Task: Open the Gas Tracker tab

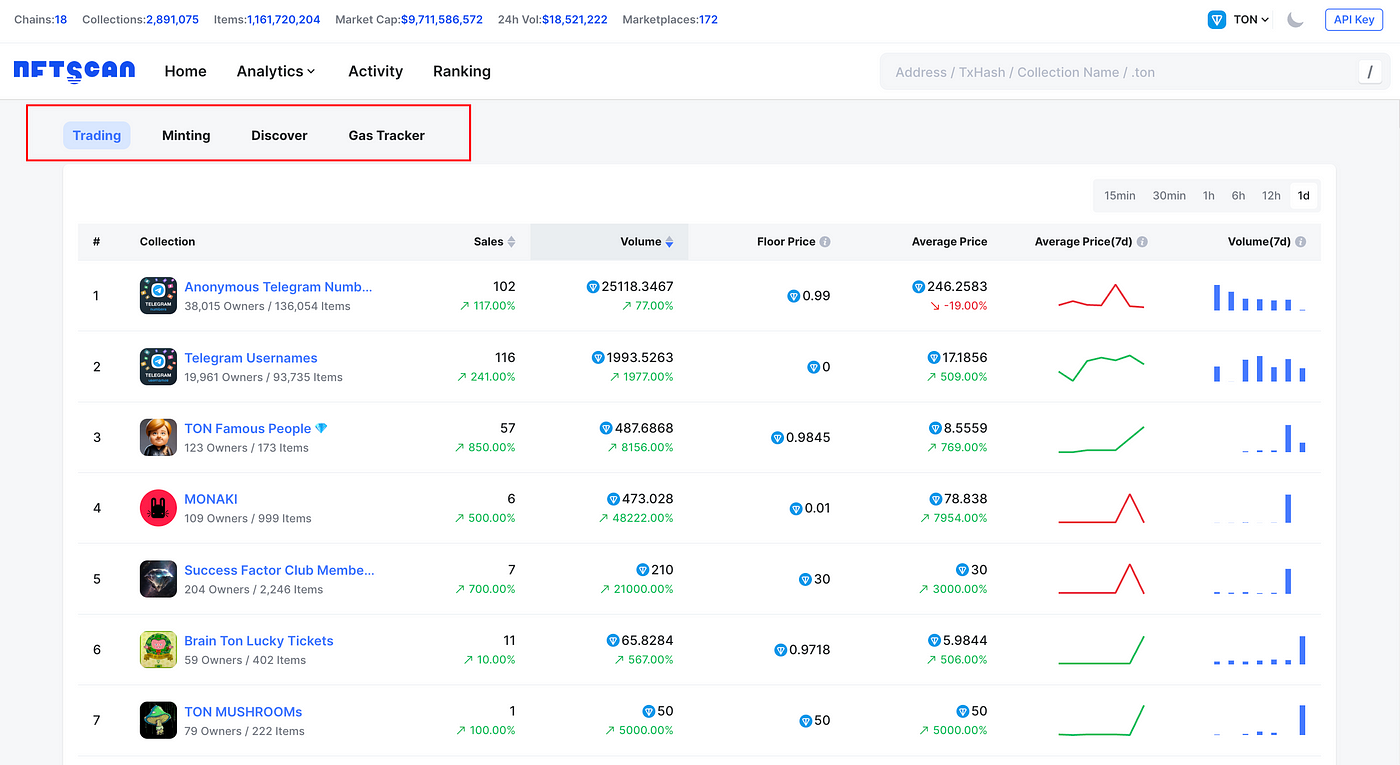Action: 386,135
